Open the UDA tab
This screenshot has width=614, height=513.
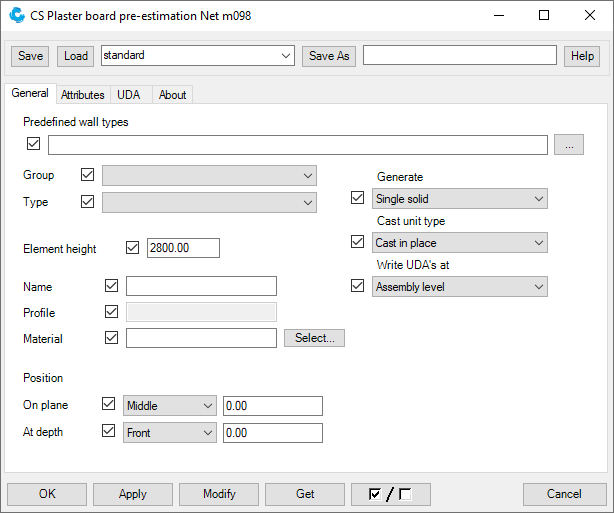coord(128,95)
